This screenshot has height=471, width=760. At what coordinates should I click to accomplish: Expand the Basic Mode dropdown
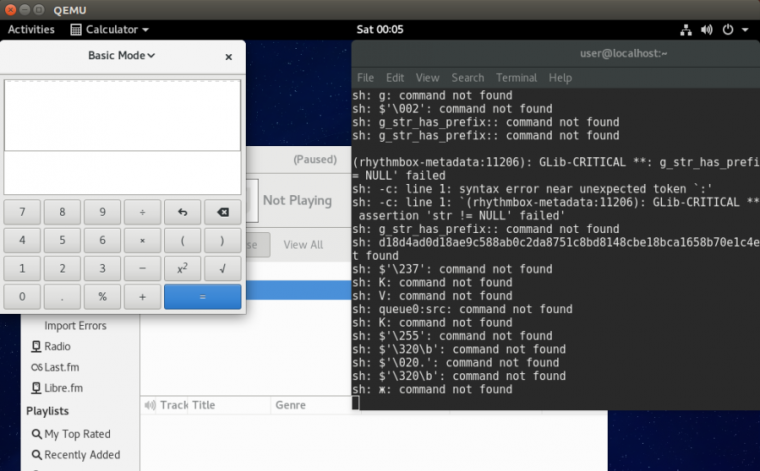pos(122,56)
